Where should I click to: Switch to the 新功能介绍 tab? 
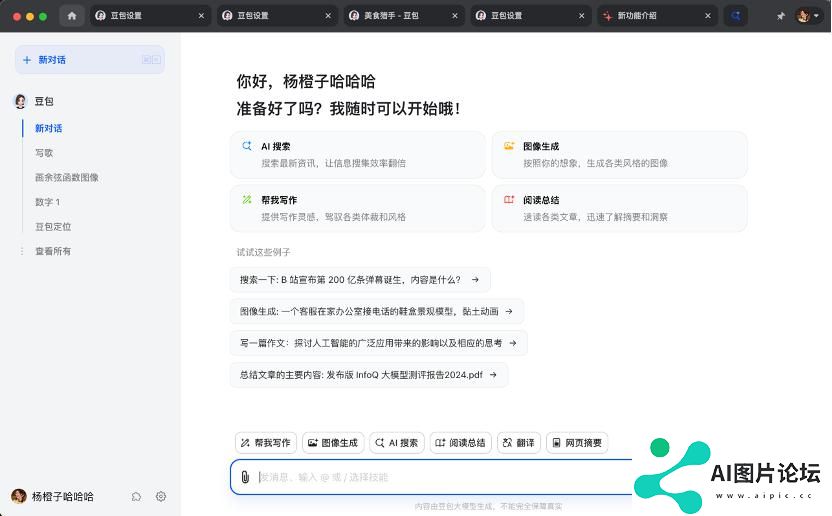point(657,16)
